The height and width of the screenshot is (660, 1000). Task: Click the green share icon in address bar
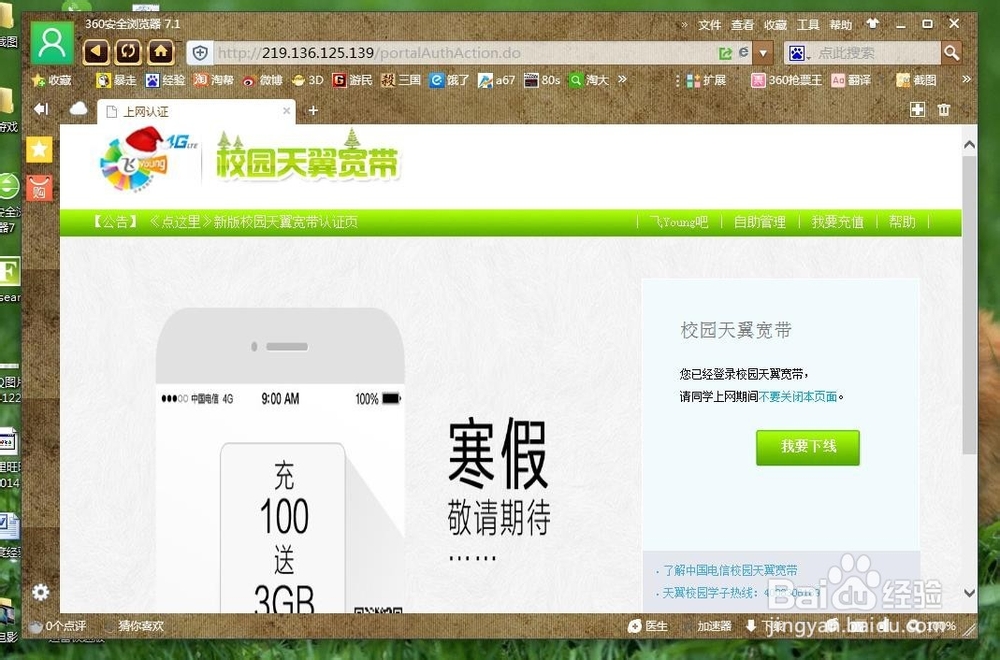(x=725, y=53)
